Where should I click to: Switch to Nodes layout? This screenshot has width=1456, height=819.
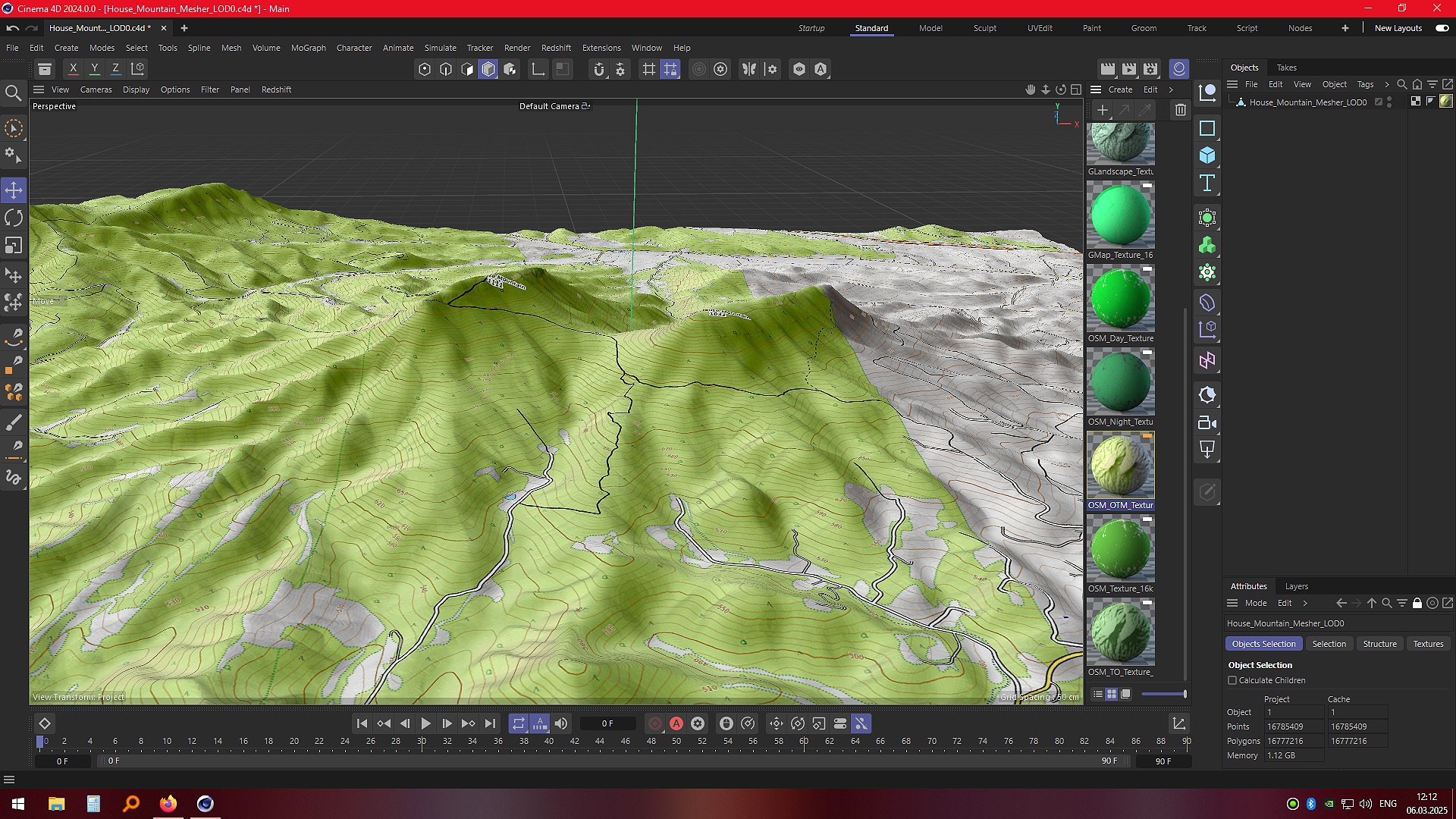pos(1300,28)
